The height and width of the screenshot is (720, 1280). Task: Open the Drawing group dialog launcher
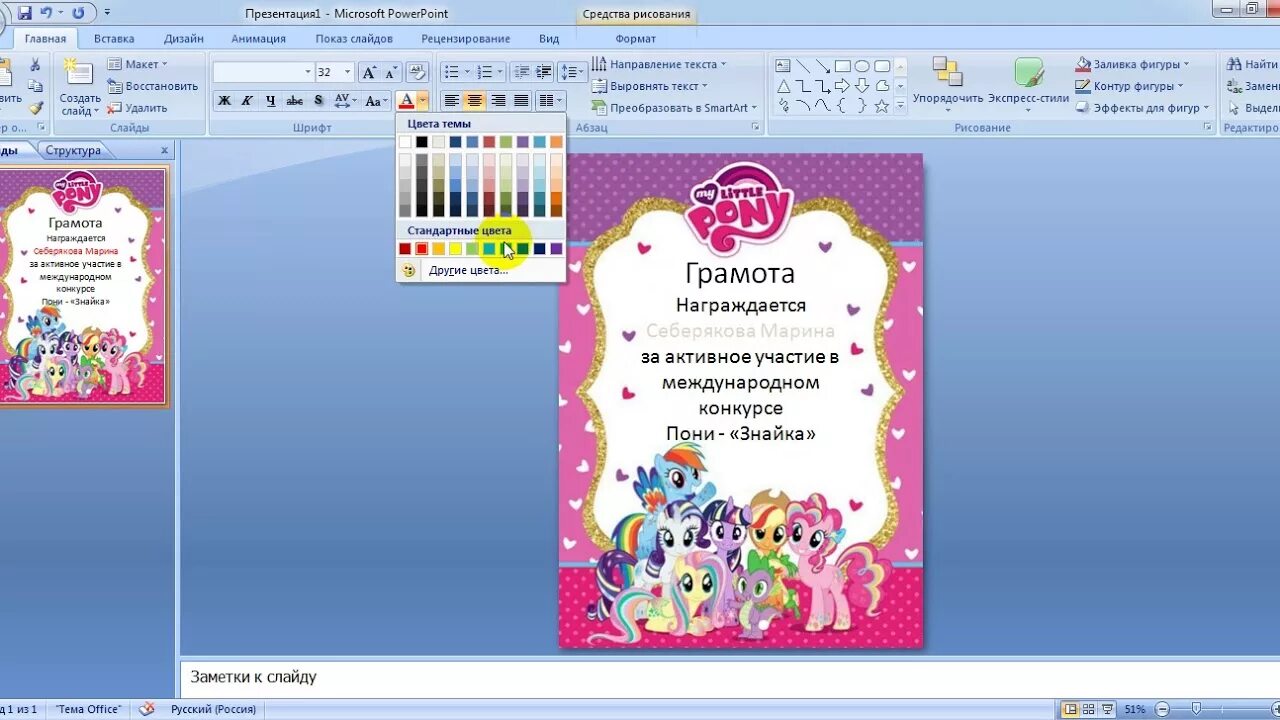tap(1208, 128)
